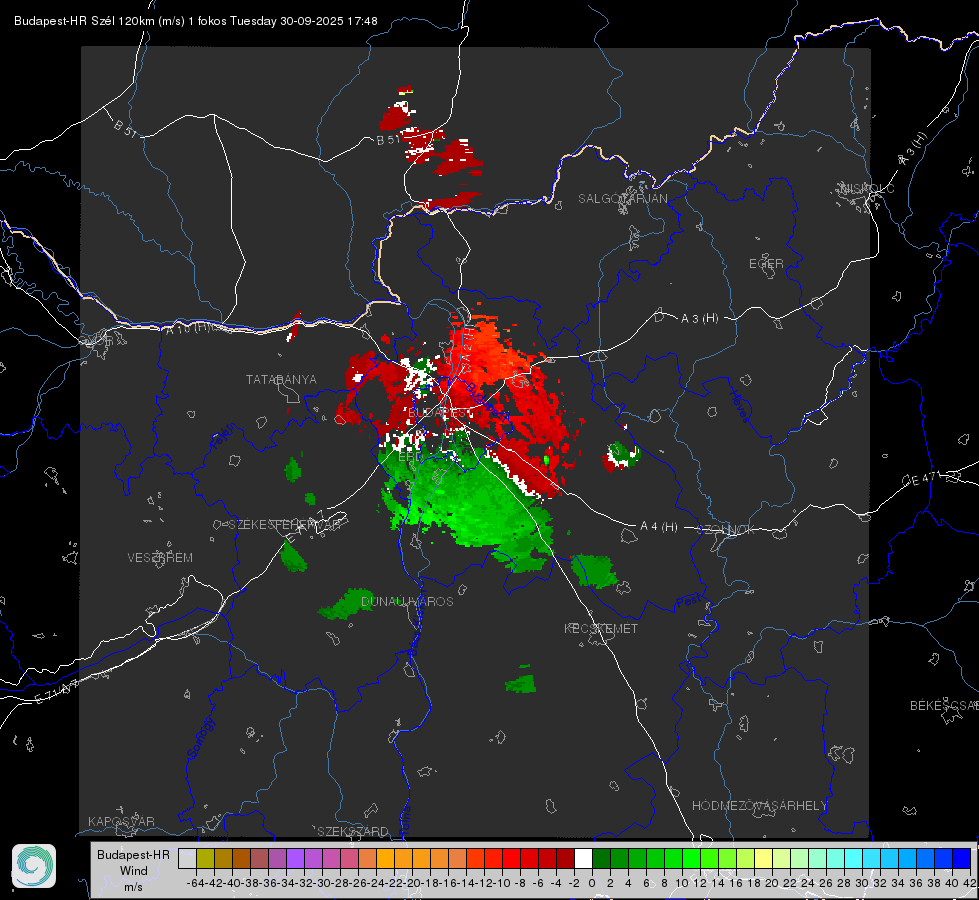This screenshot has height=900, width=979.
Task: Click the Budapest-HR Wind m/s legend label
Action: [134, 871]
